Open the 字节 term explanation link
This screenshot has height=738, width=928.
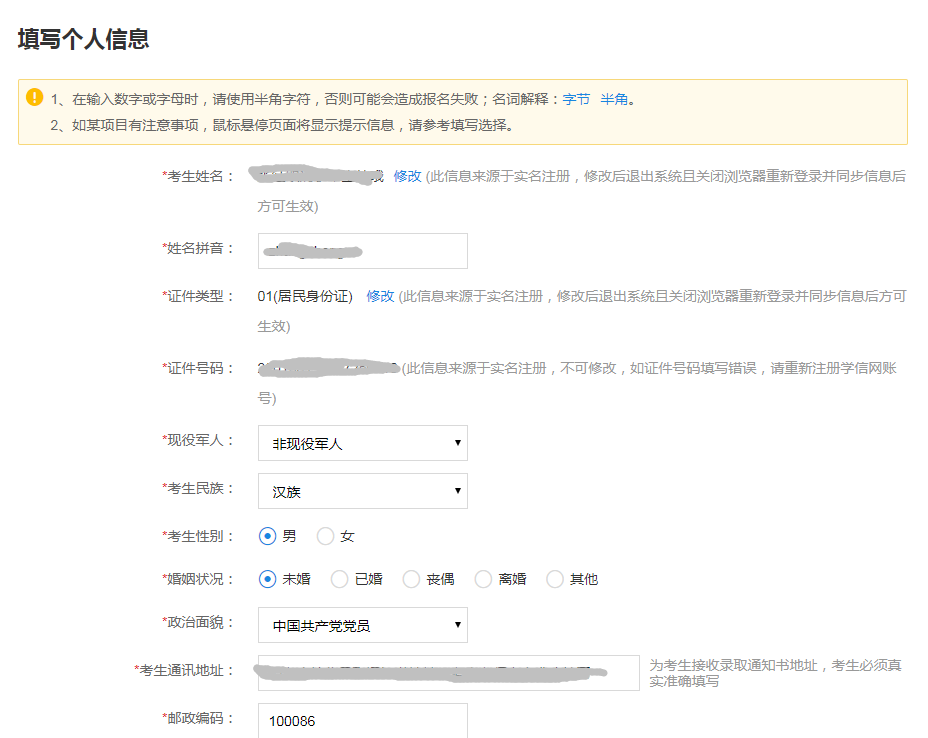575,98
